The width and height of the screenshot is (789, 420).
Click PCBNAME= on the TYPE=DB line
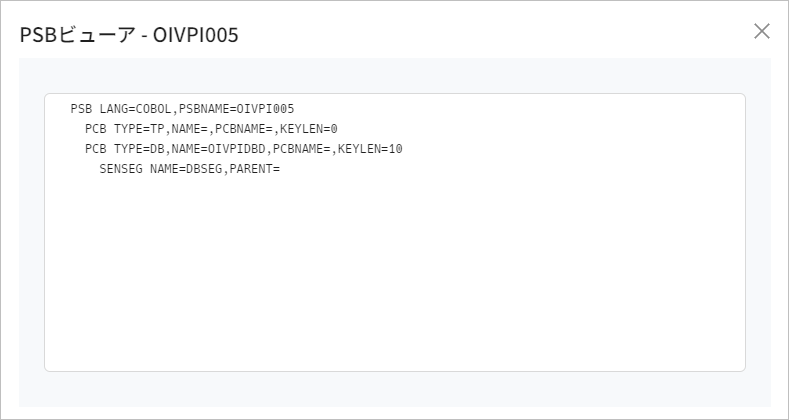301,149
